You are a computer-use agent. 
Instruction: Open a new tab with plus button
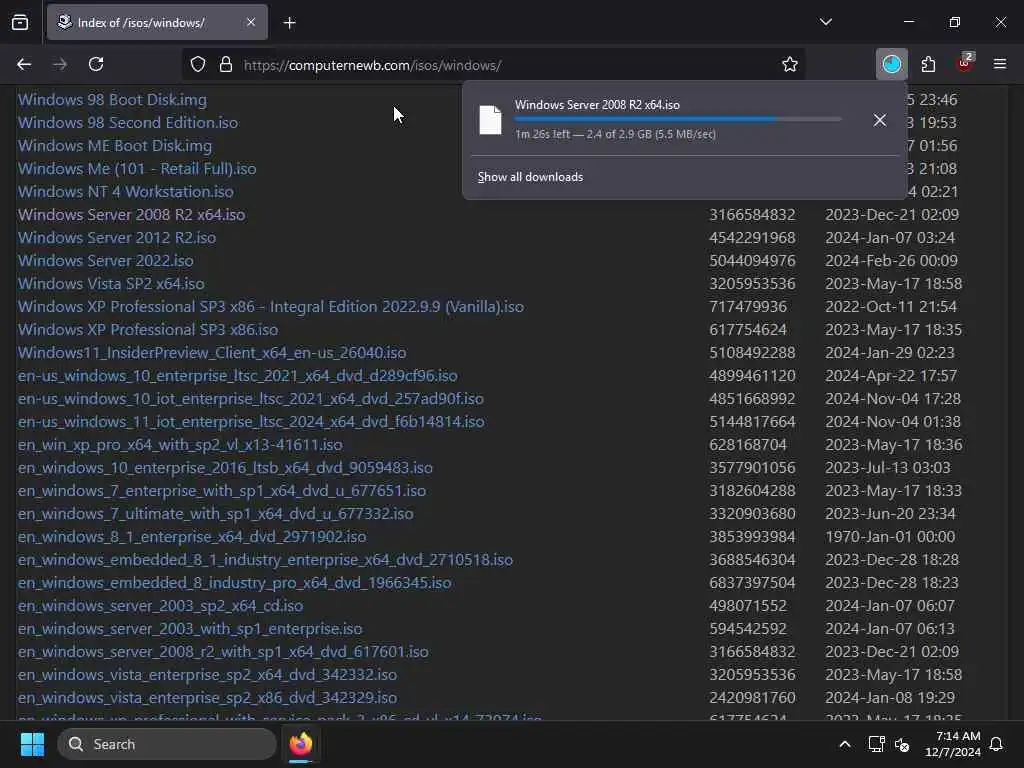[x=290, y=23]
